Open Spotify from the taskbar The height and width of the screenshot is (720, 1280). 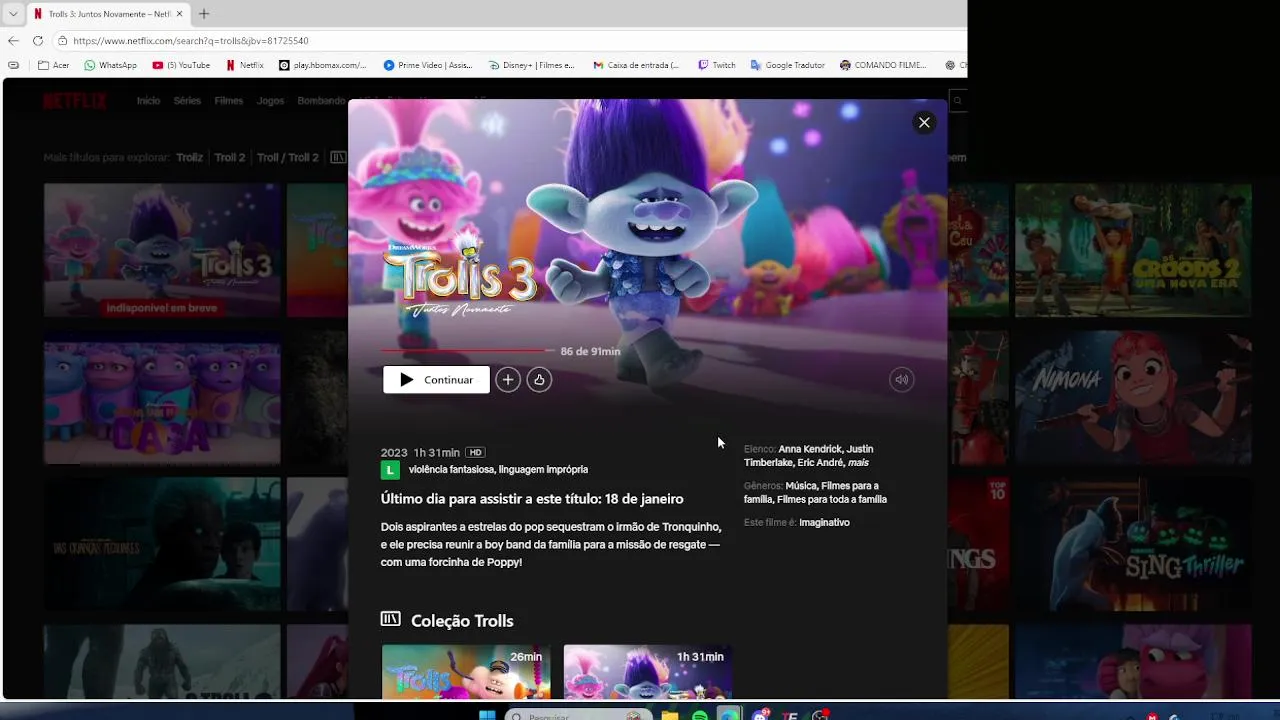click(x=700, y=716)
